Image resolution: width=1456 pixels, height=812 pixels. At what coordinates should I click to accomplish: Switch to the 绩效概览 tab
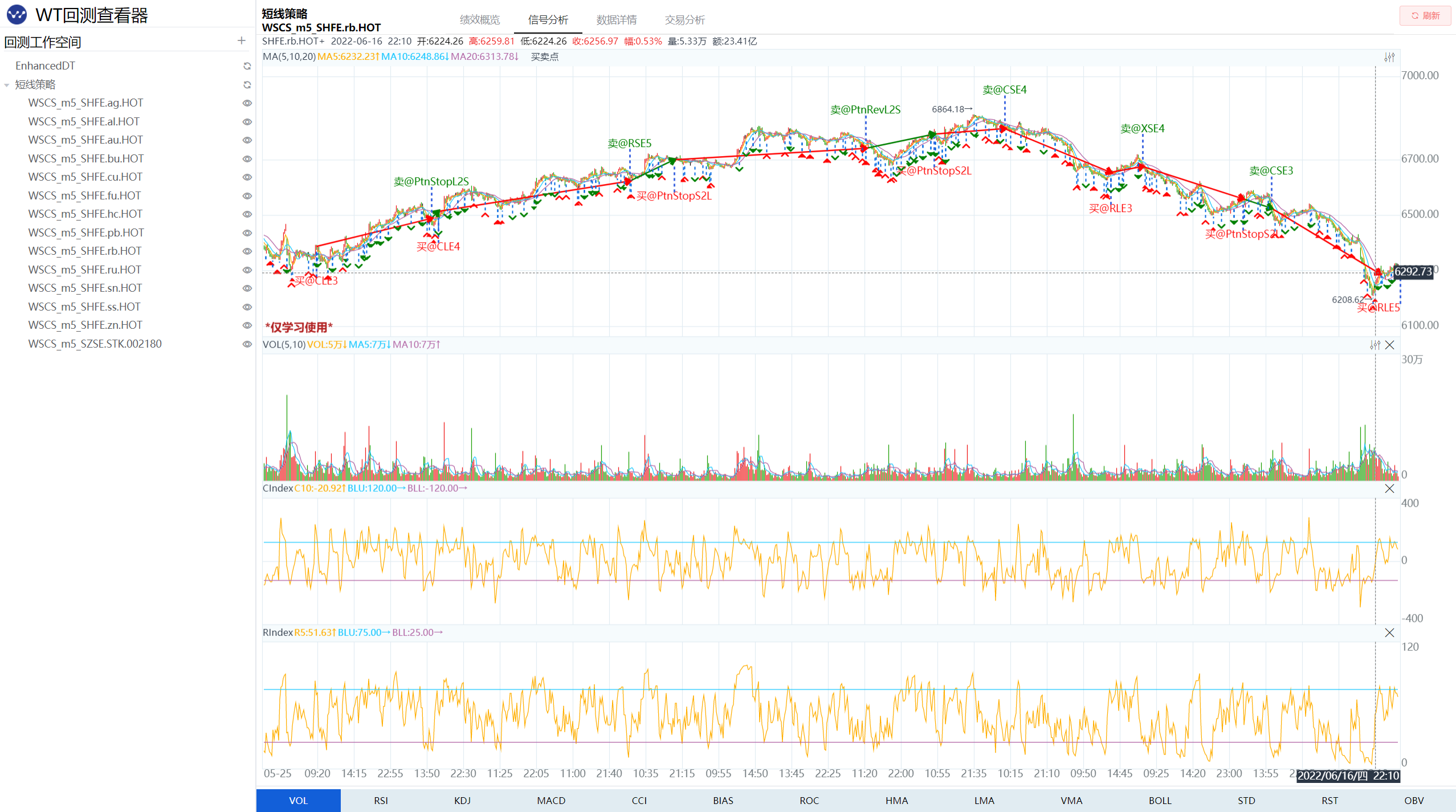pos(480,20)
